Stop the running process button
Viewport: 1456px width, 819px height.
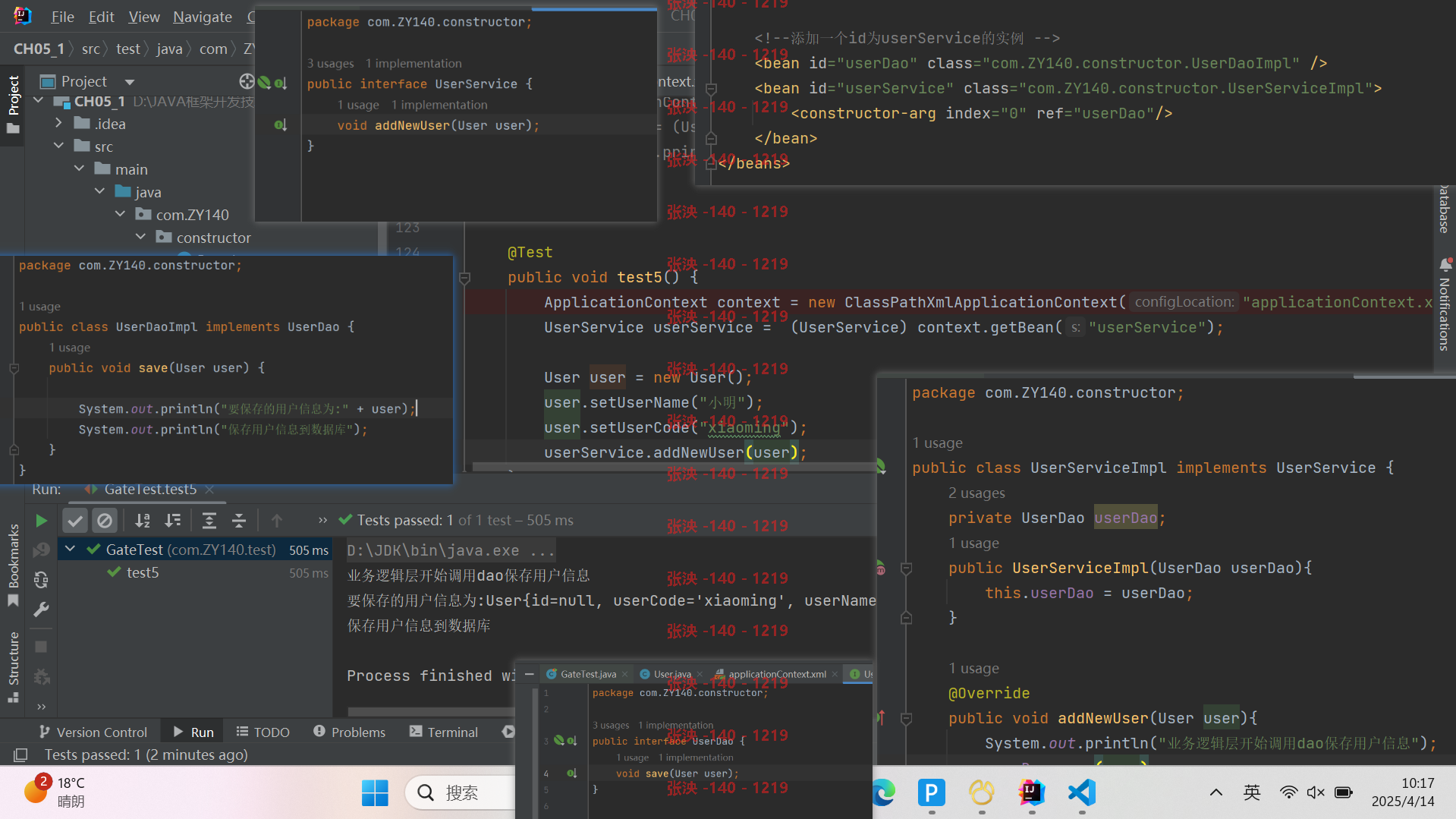[42, 647]
